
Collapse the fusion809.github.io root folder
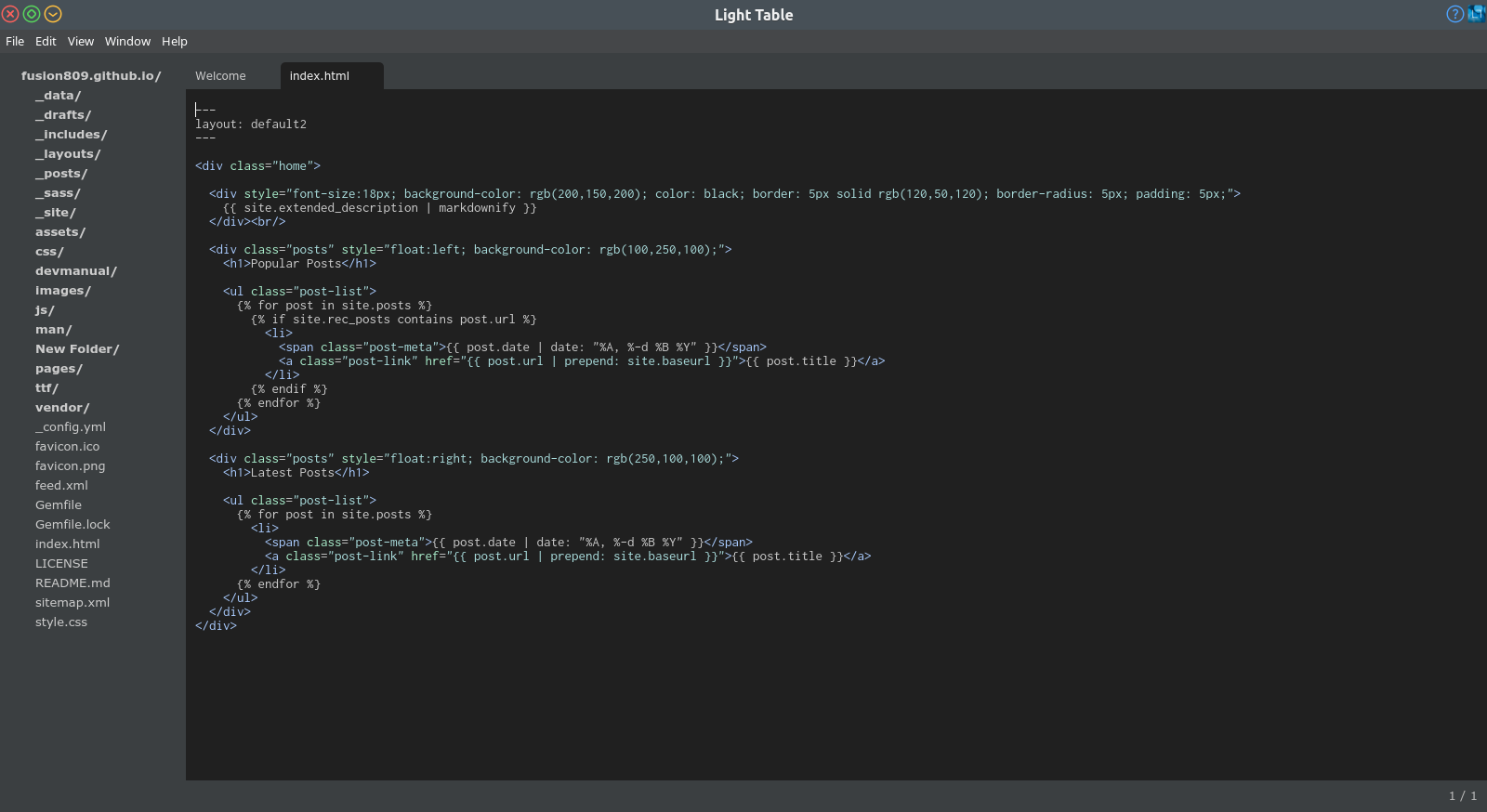pos(91,76)
